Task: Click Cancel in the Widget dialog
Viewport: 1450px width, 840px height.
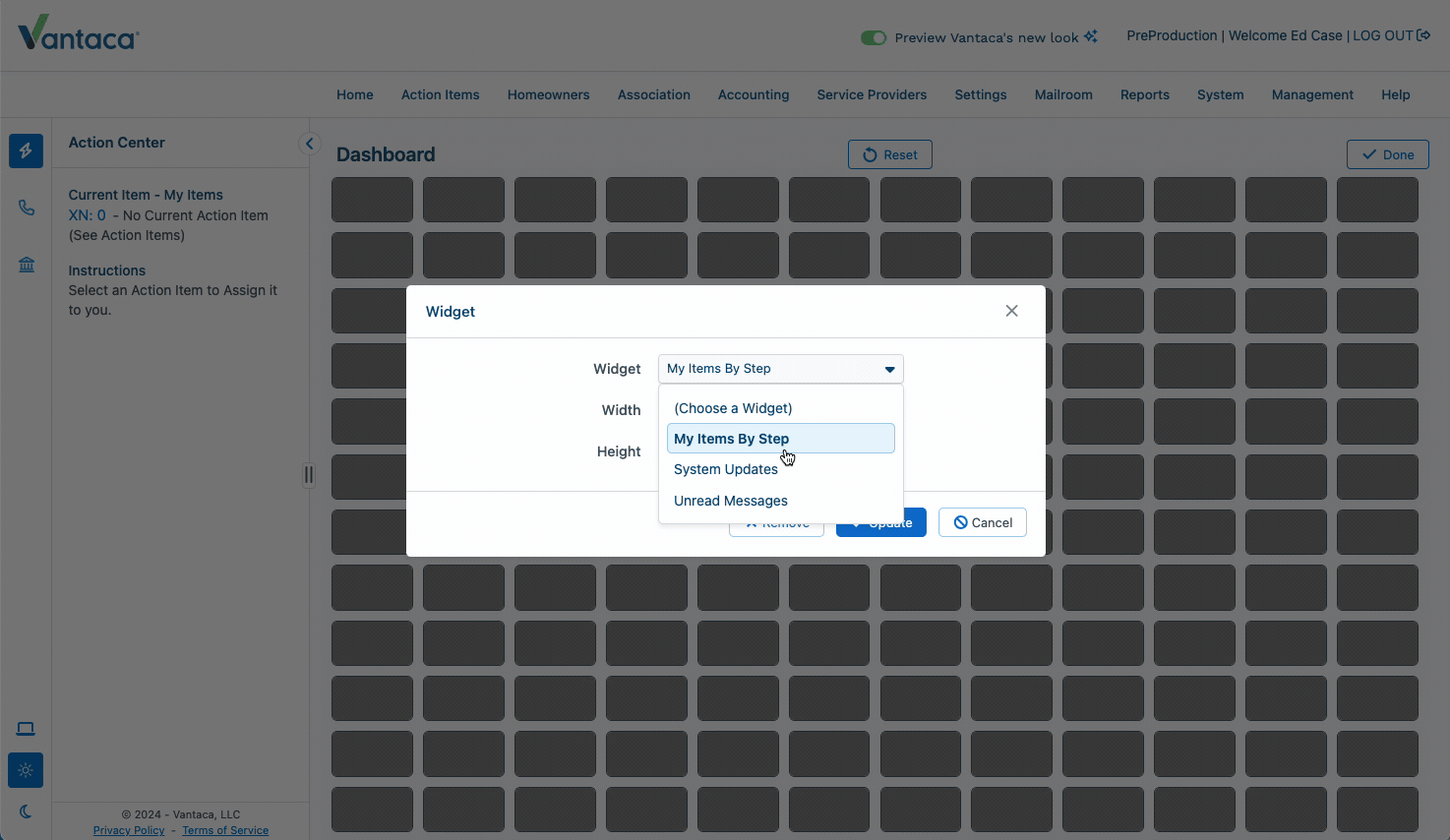Action: 983,522
